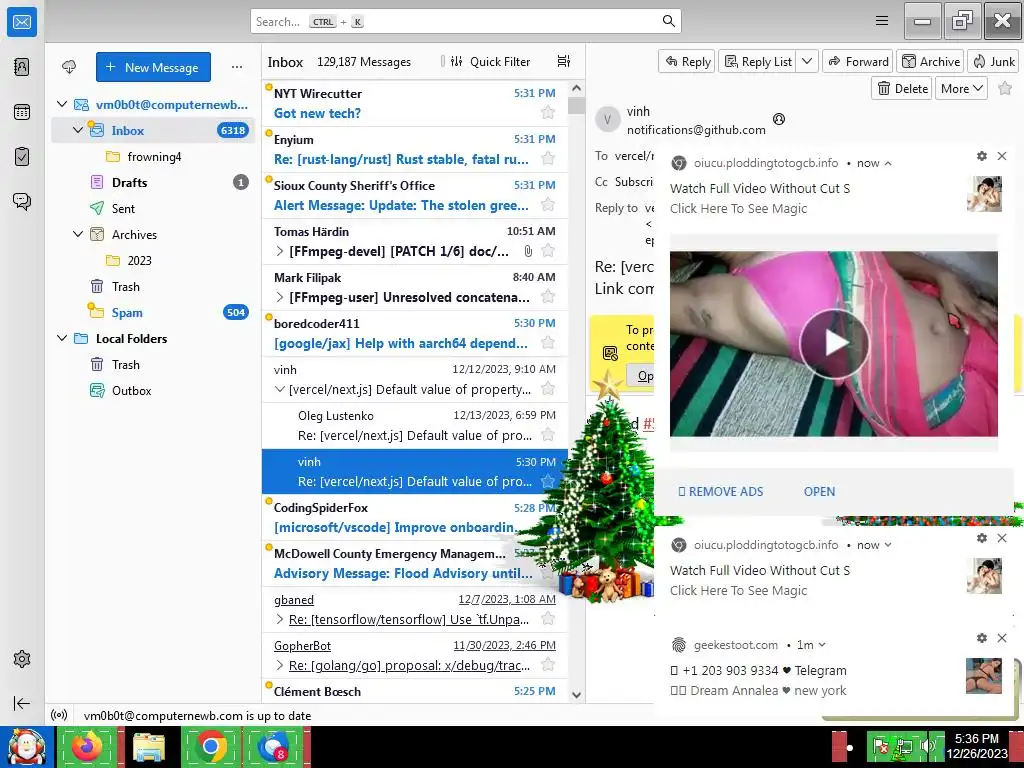Collapse the vm0b0t account tree
The height and width of the screenshot is (768, 1024).
point(62,104)
